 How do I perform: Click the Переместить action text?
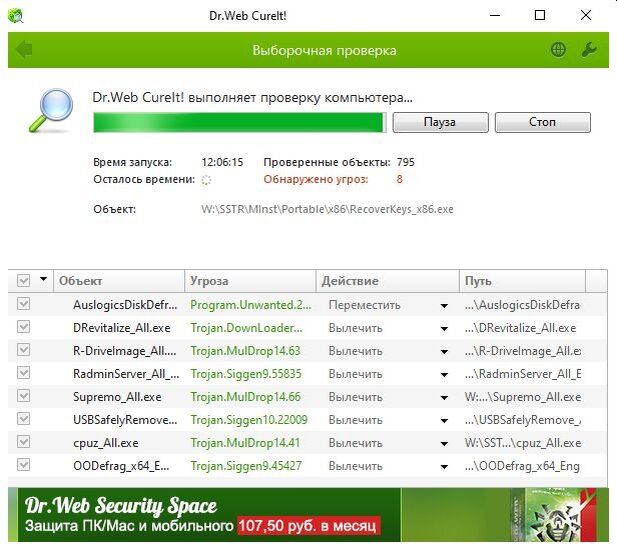364,305
